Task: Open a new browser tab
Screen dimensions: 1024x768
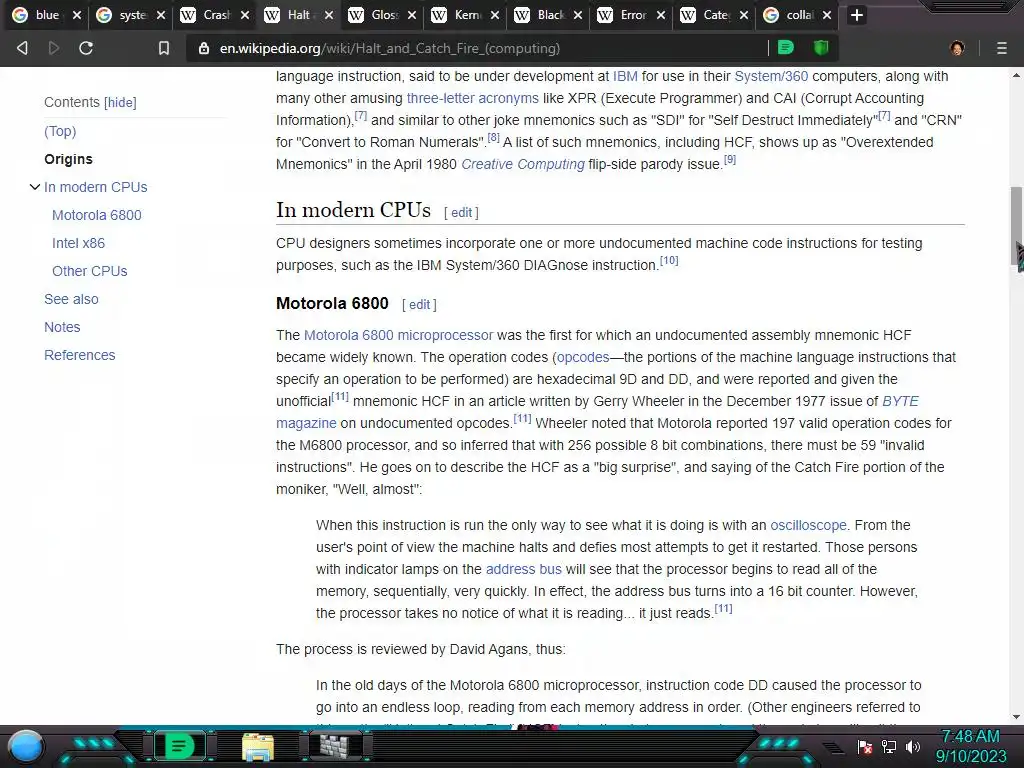Action: point(857,15)
